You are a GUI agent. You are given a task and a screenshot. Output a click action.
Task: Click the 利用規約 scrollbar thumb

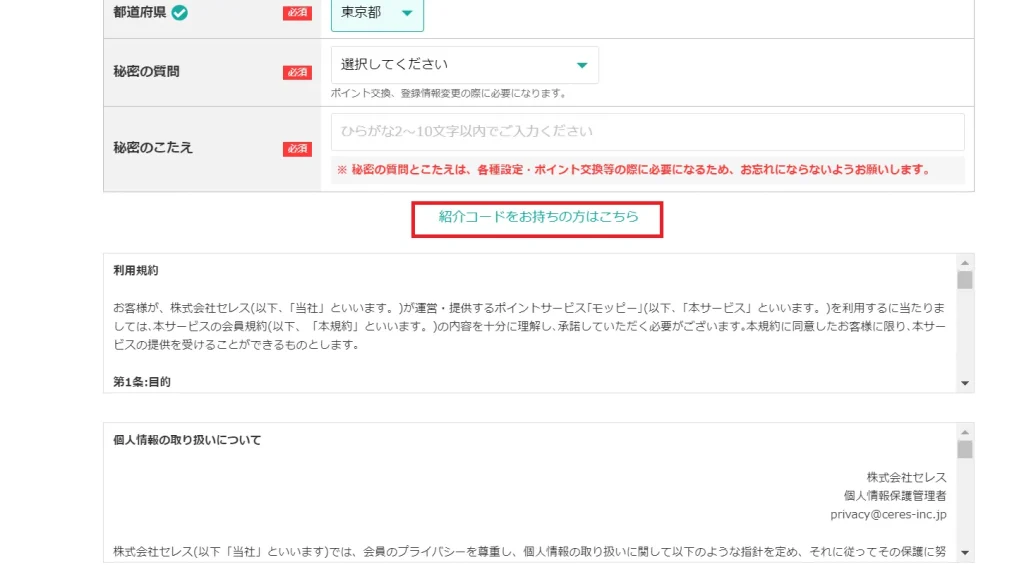pos(965,279)
